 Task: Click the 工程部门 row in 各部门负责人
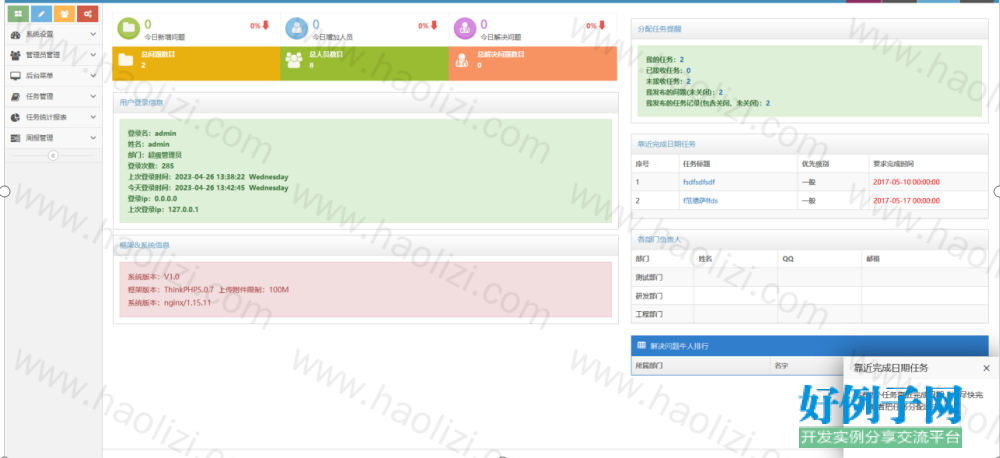pos(810,314)
